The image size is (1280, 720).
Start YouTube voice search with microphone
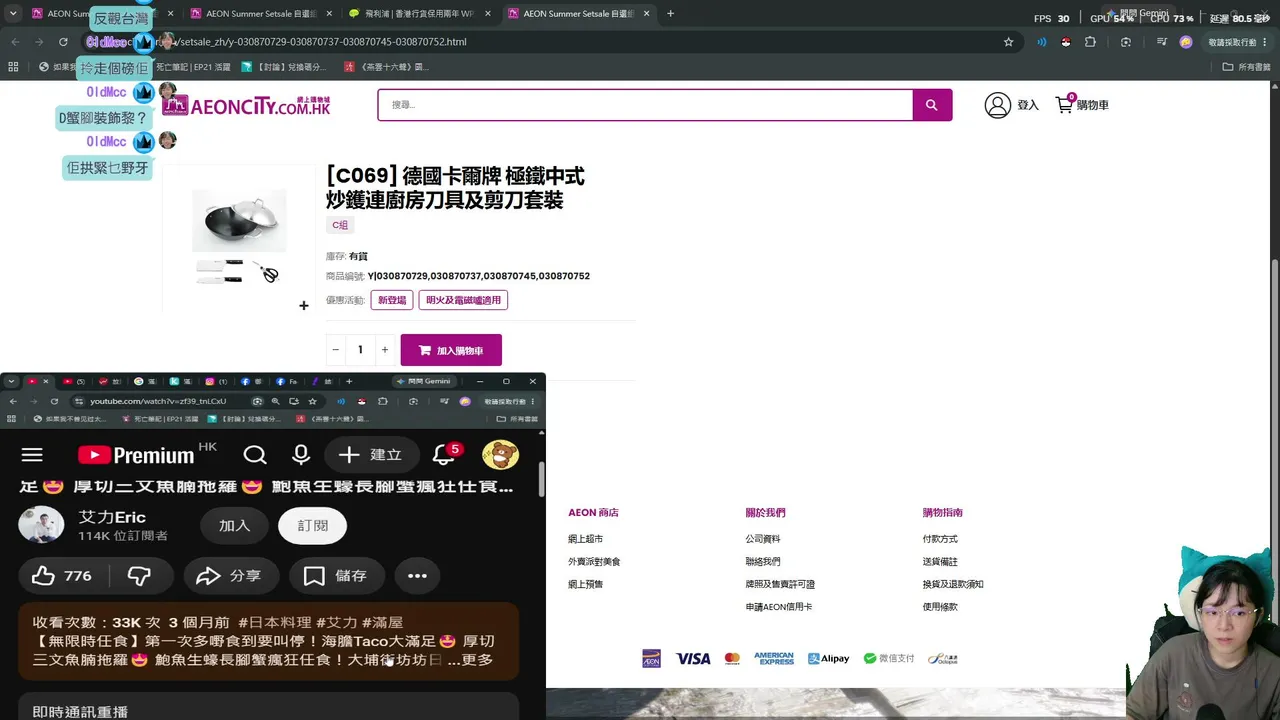point(301,455)
